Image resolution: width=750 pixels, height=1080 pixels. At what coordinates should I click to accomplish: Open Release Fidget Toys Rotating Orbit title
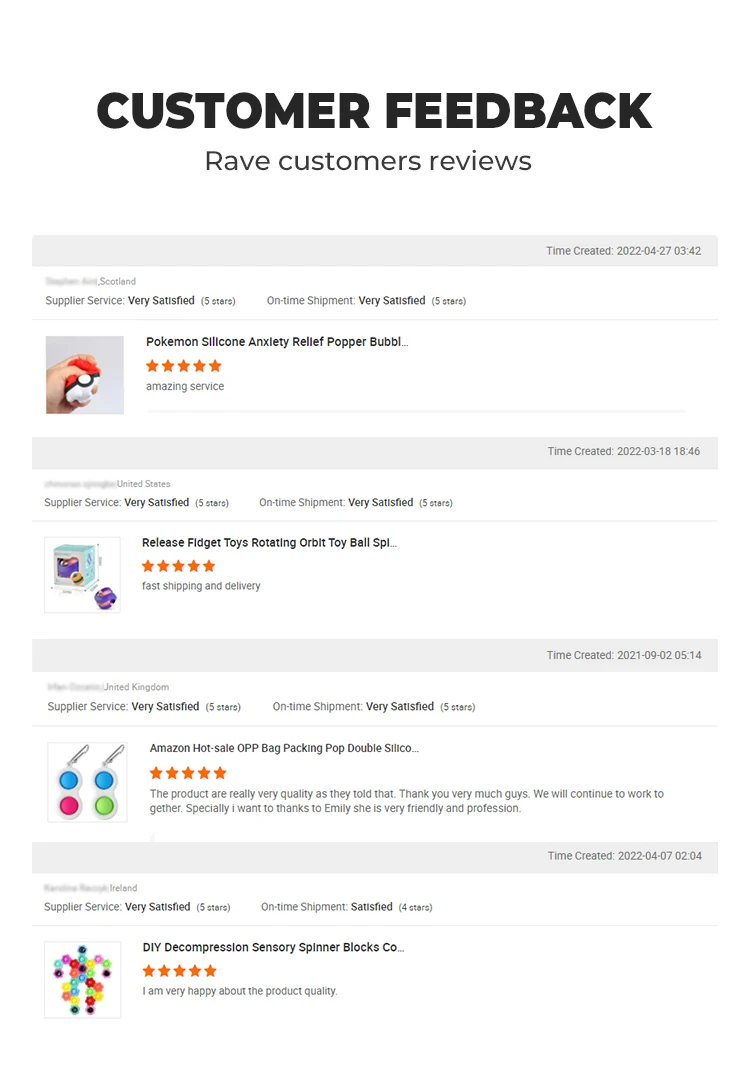coord(269,543)
